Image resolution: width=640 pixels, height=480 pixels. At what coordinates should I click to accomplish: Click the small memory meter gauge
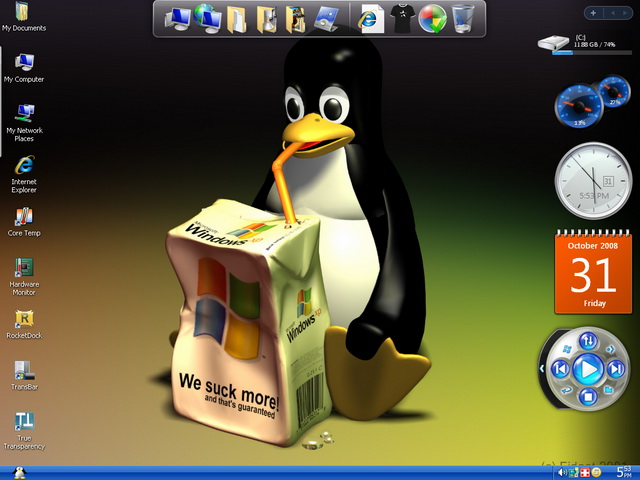[614, 91]
